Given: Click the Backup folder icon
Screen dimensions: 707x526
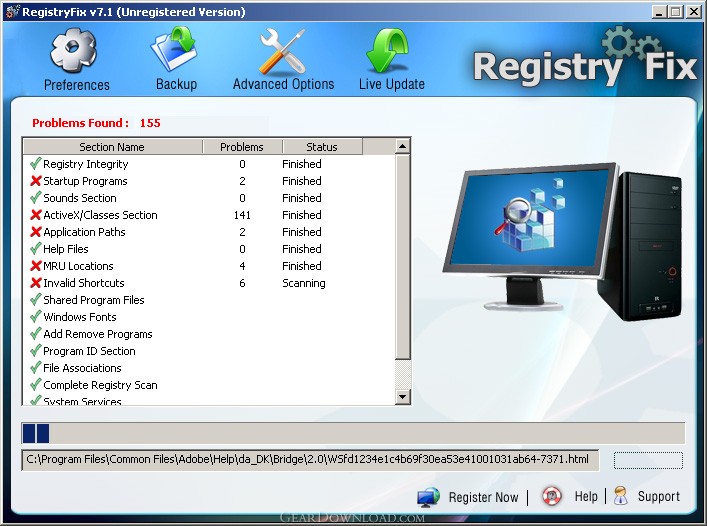Looking at the screenshot, I should pos(174,49).
